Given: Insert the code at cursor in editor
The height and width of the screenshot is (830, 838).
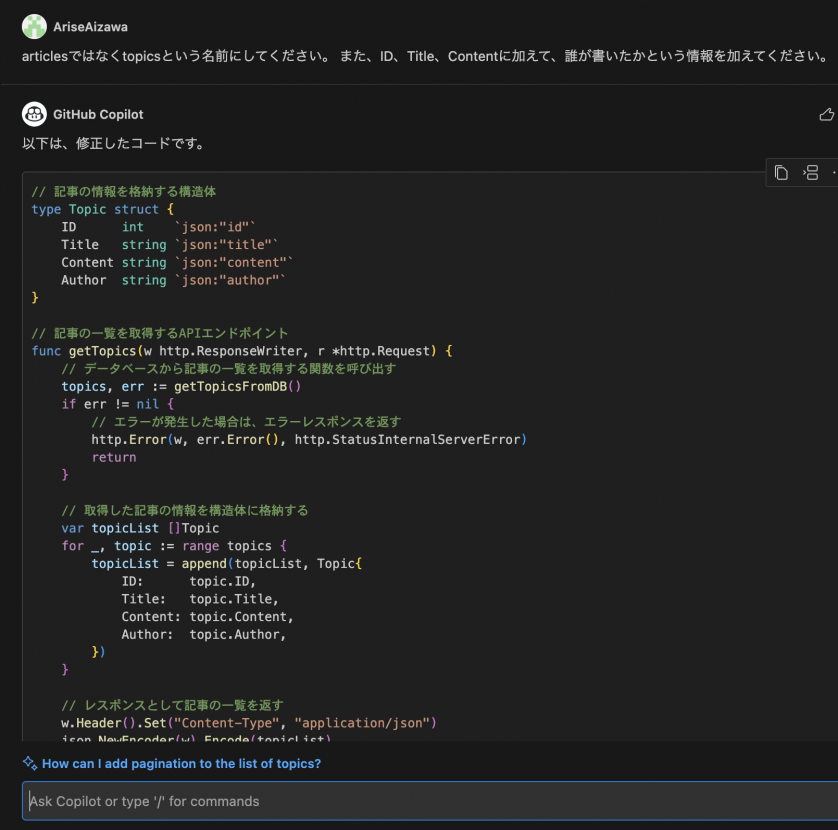Looking at the screenshot, I should 811,172.
